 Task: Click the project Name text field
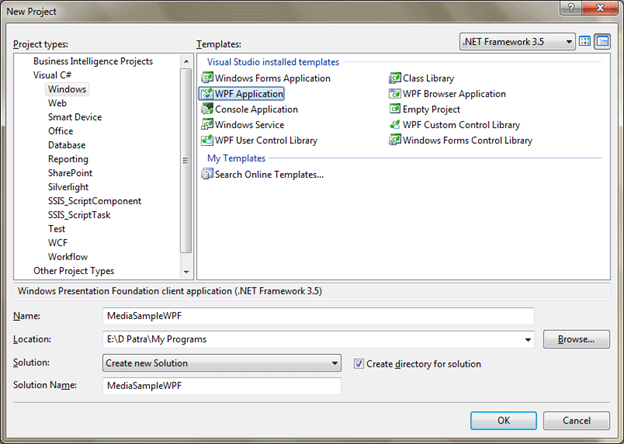[x=318, y=316]
